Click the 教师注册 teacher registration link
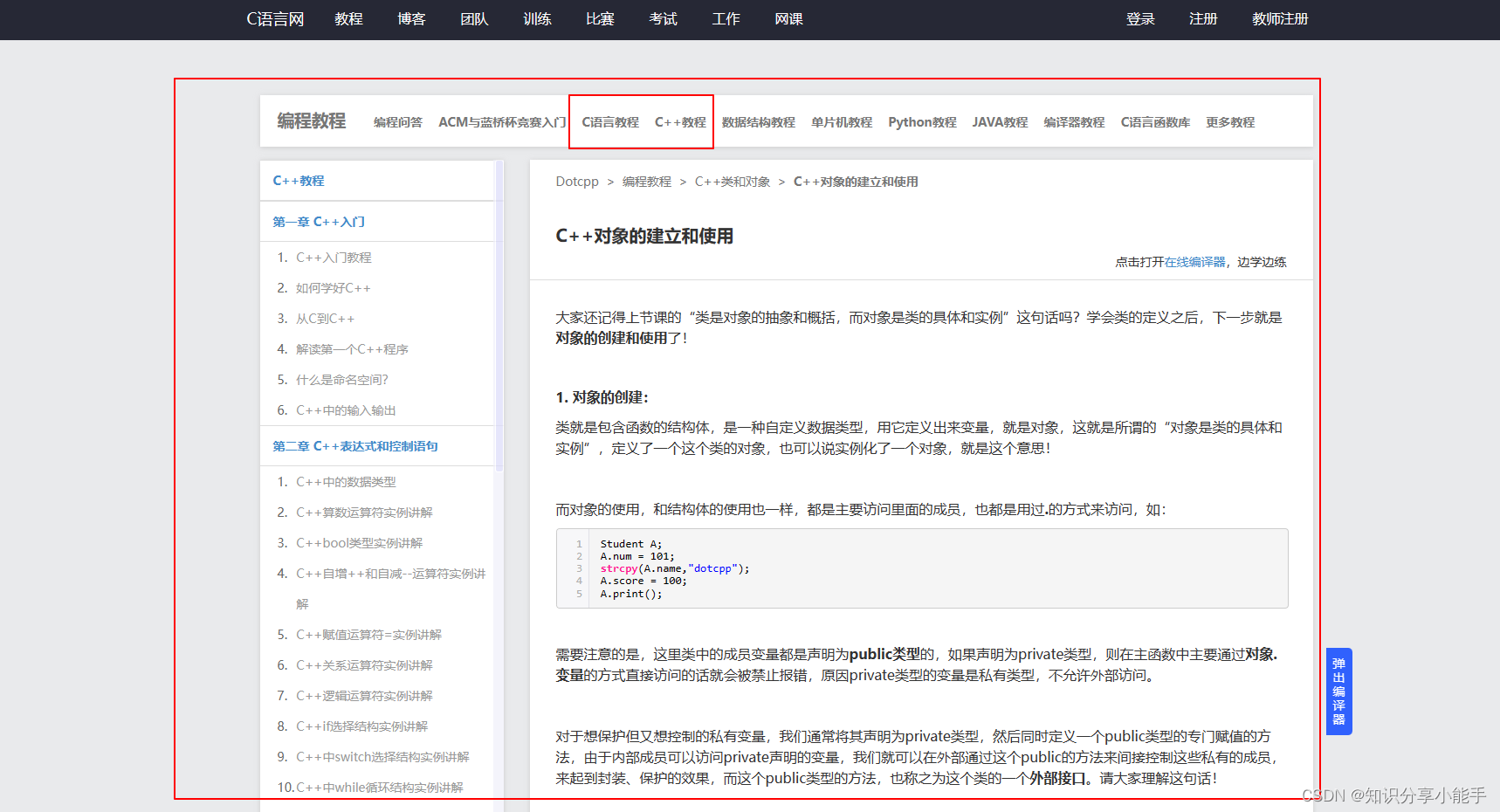 pyautogui.click(x=1280, y=19)
